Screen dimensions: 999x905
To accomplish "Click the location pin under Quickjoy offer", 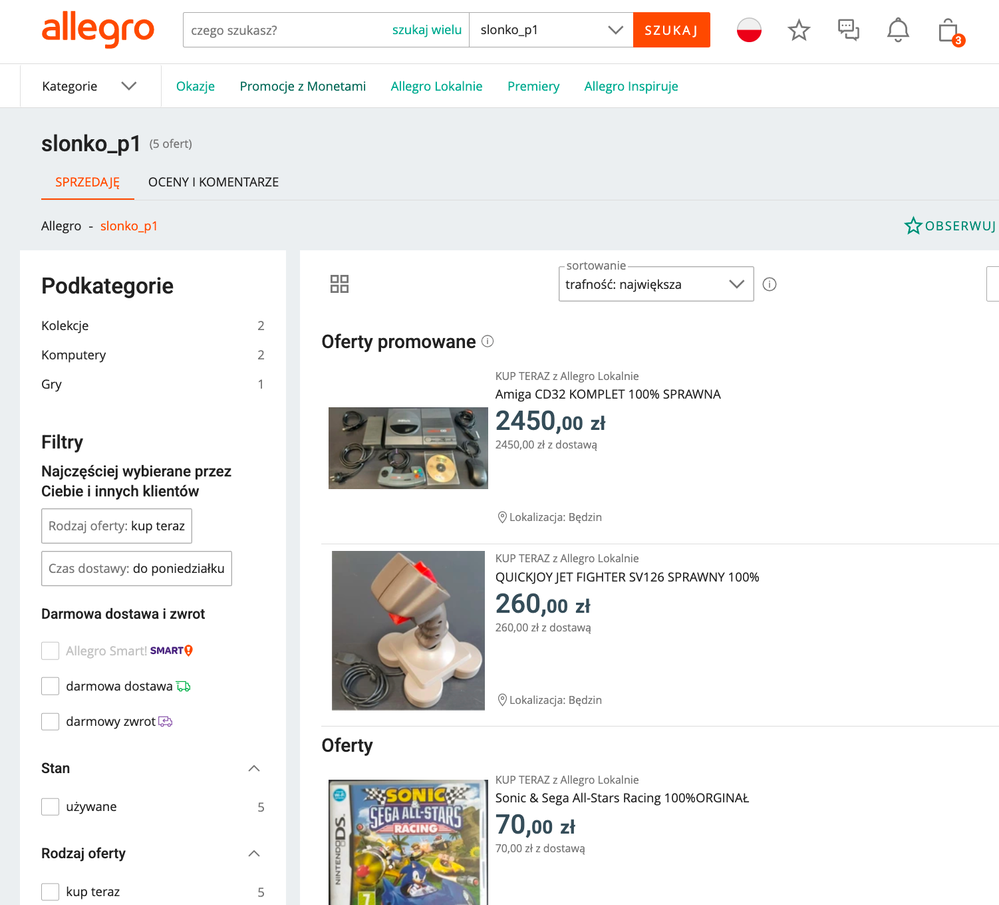I will [502, 700].
